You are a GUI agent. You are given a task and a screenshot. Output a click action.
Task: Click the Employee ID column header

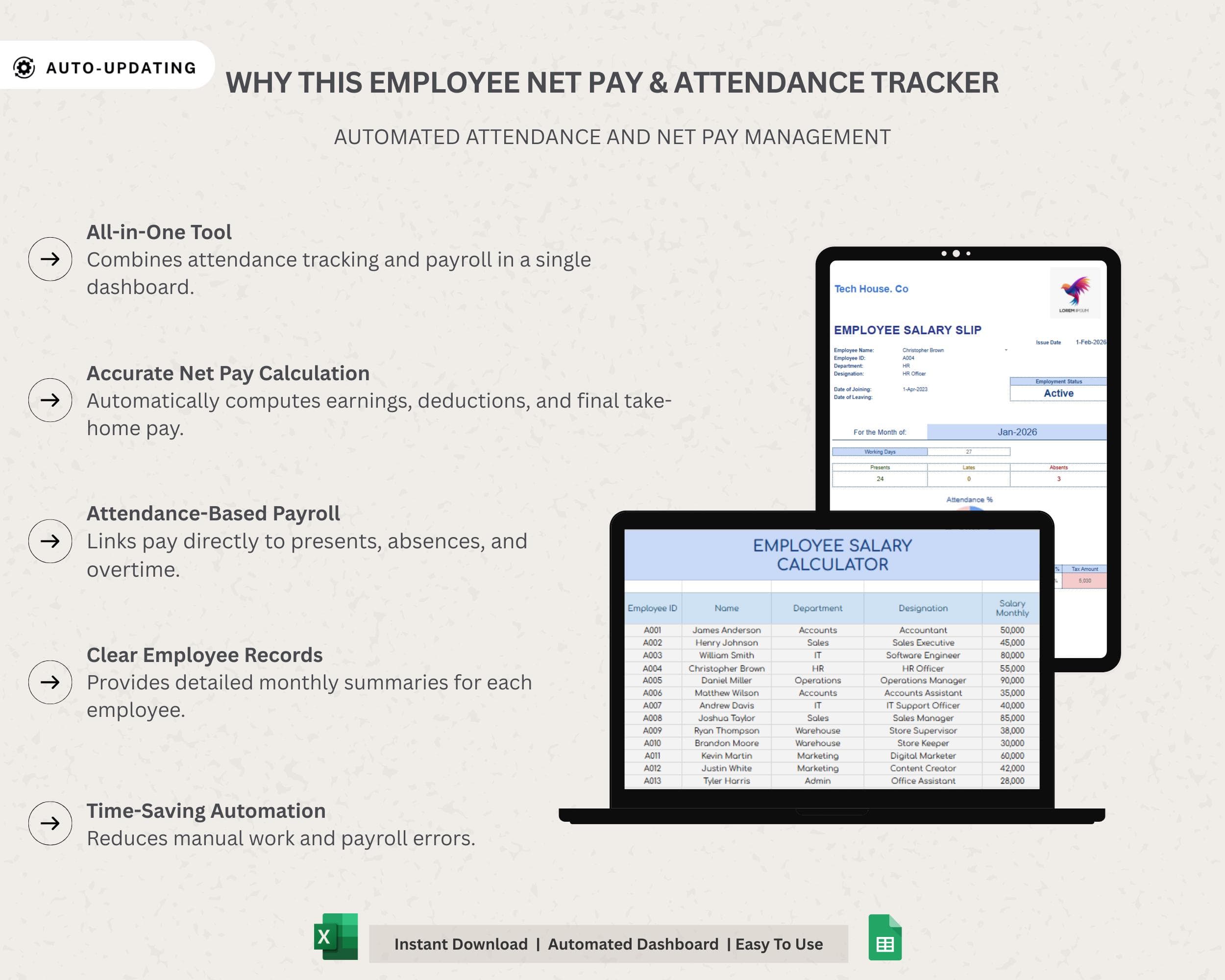(652, 608)
